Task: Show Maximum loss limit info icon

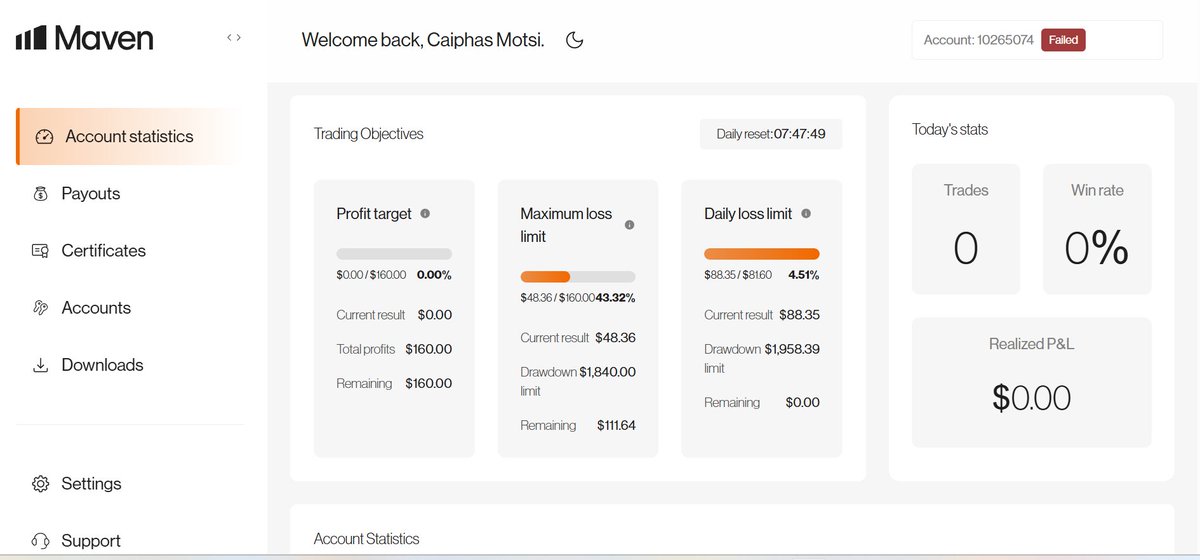Action: [x=629, y=225]
